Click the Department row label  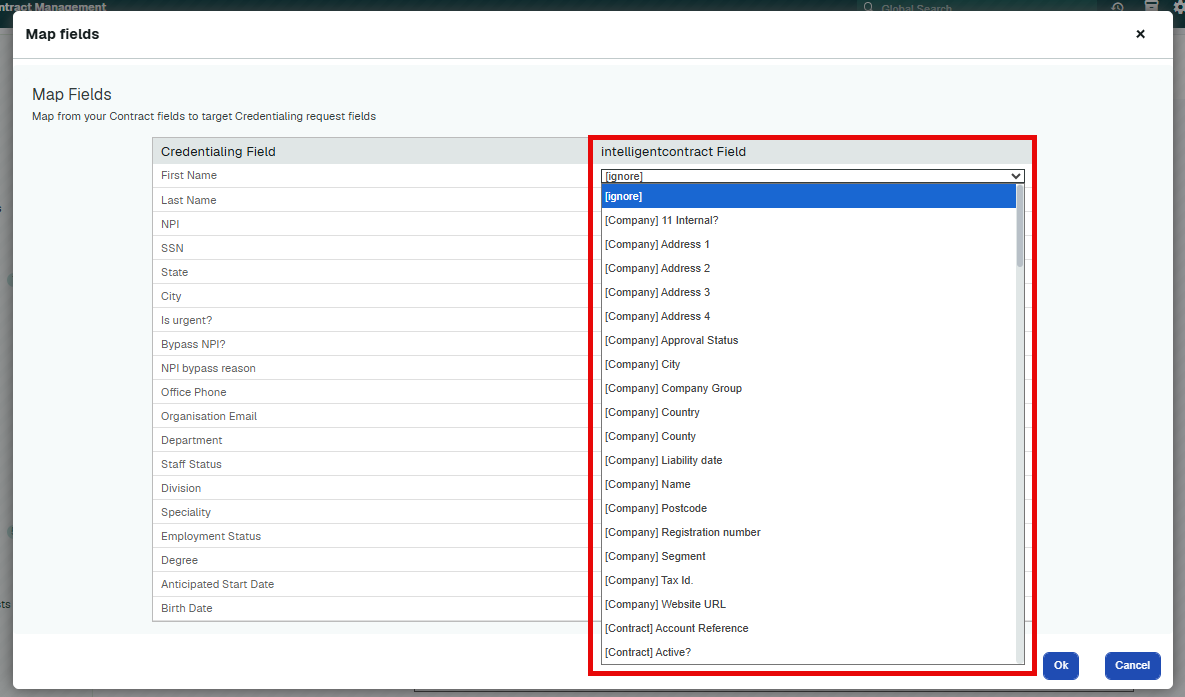(x=192, y=440)
